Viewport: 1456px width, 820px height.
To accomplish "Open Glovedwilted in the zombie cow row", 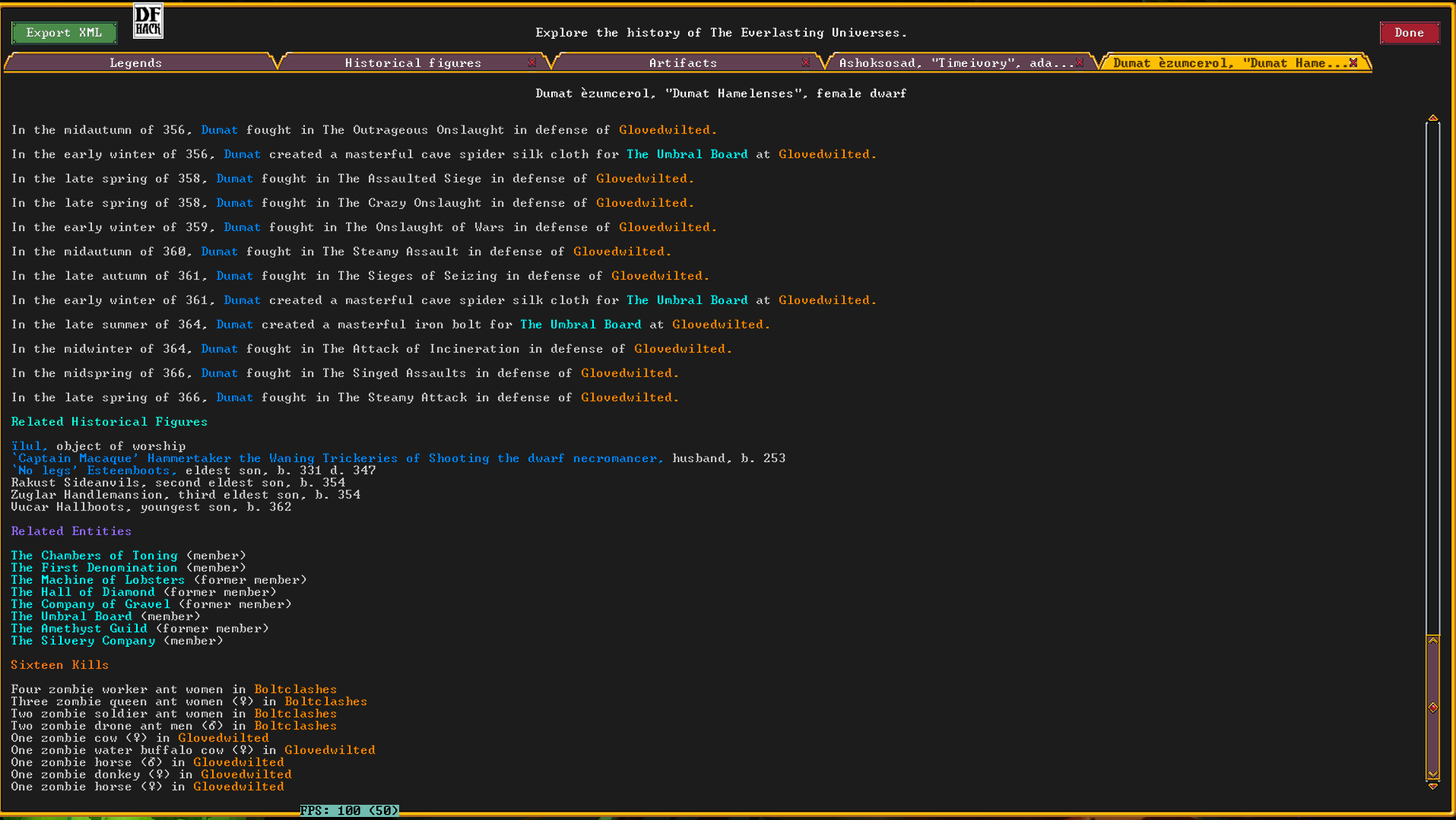I will pos(224,738).
